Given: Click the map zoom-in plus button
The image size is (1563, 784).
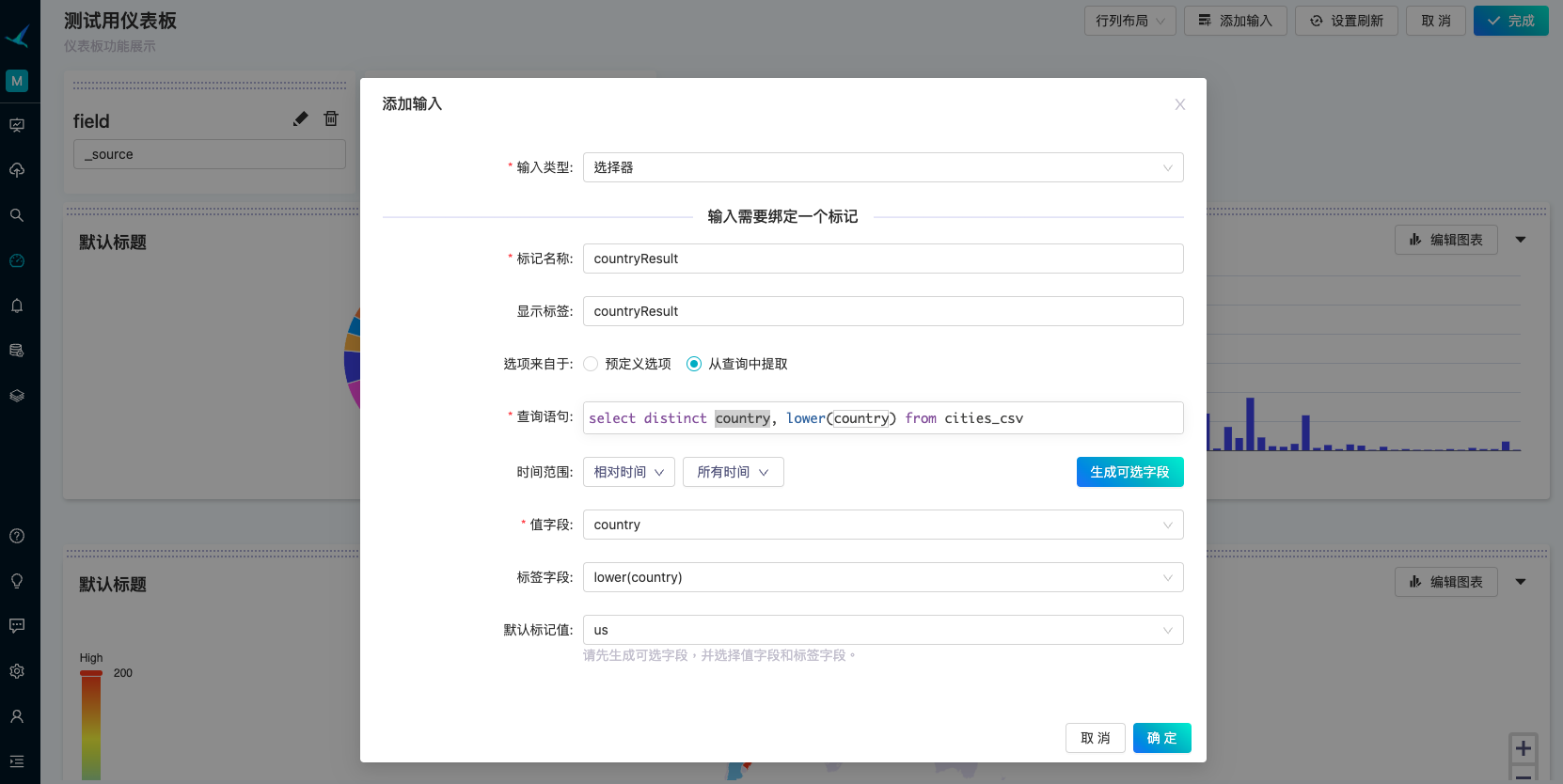Looking at the screenshot, I should point(1524,748).
